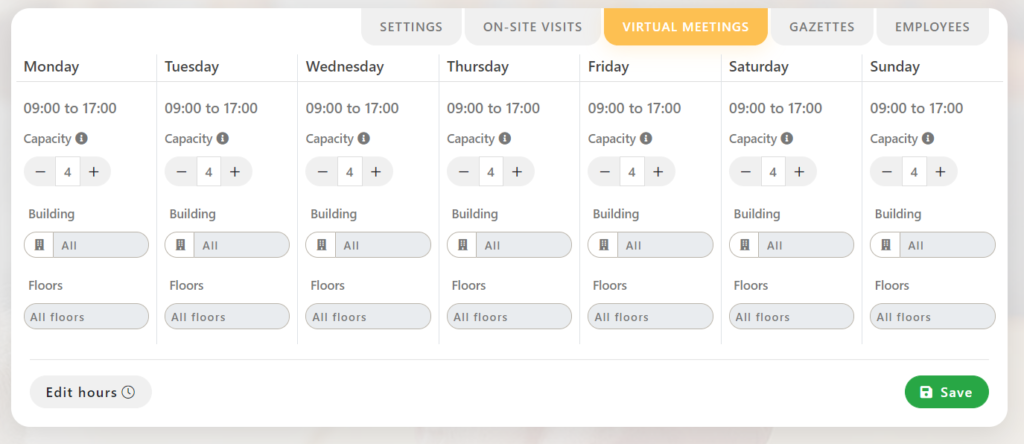Decrease Tuesday capacity with minus button
The image size is (1024, 444).
(x=181, y=172)
